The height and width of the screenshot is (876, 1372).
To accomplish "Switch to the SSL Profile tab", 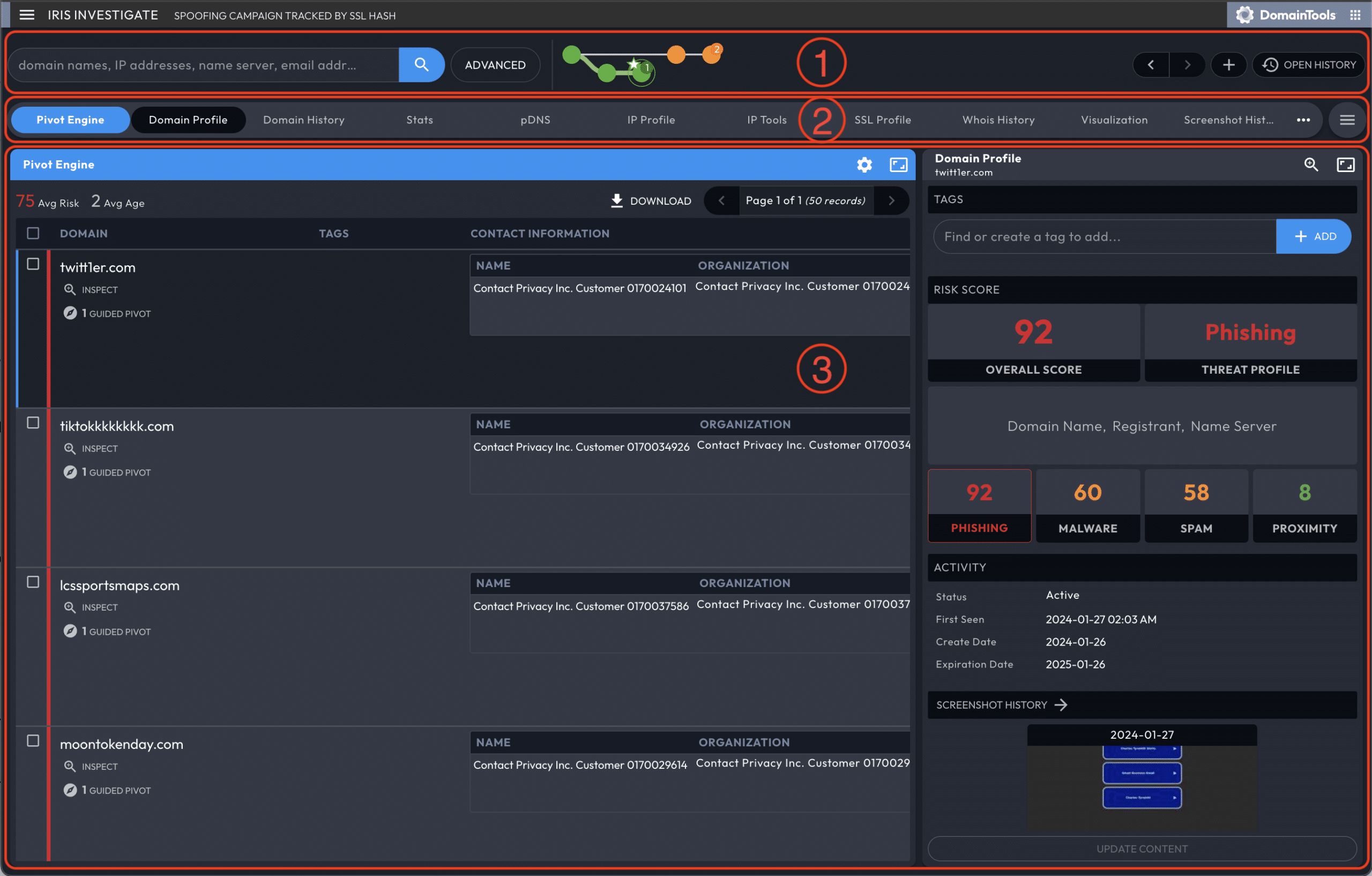I will 882,120.
